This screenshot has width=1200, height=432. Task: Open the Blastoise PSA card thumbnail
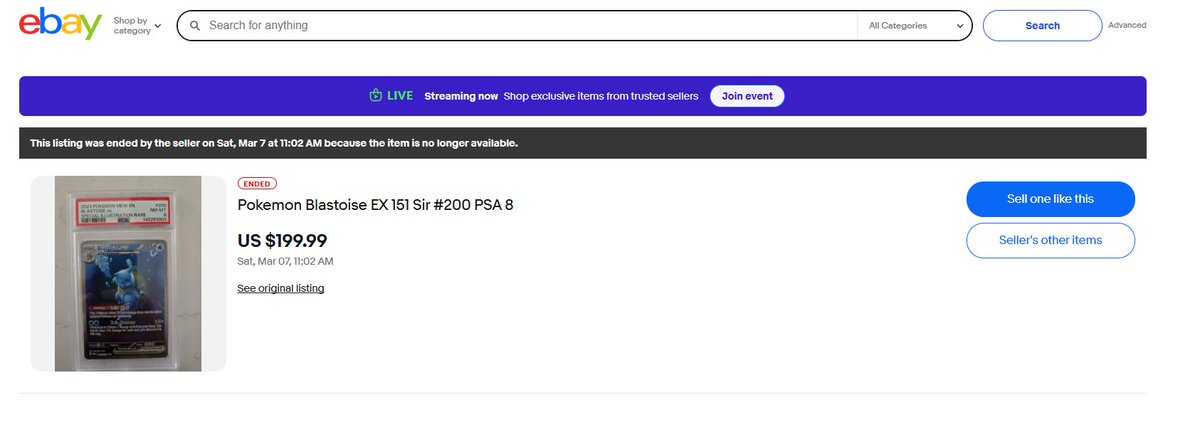128,274
